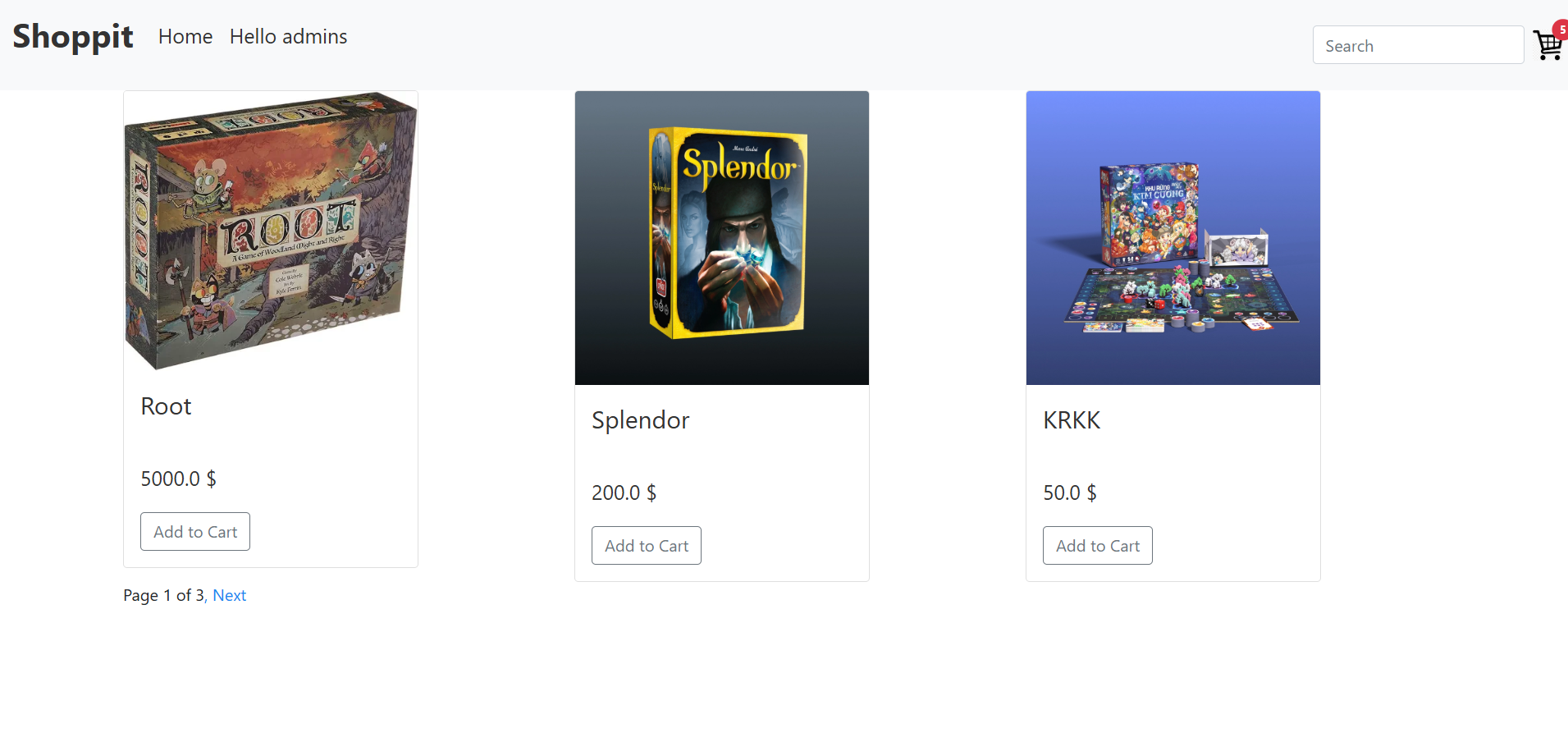Open the Root board game image
Viewport: 1568px width, 733px height.
tap(271, 231)
